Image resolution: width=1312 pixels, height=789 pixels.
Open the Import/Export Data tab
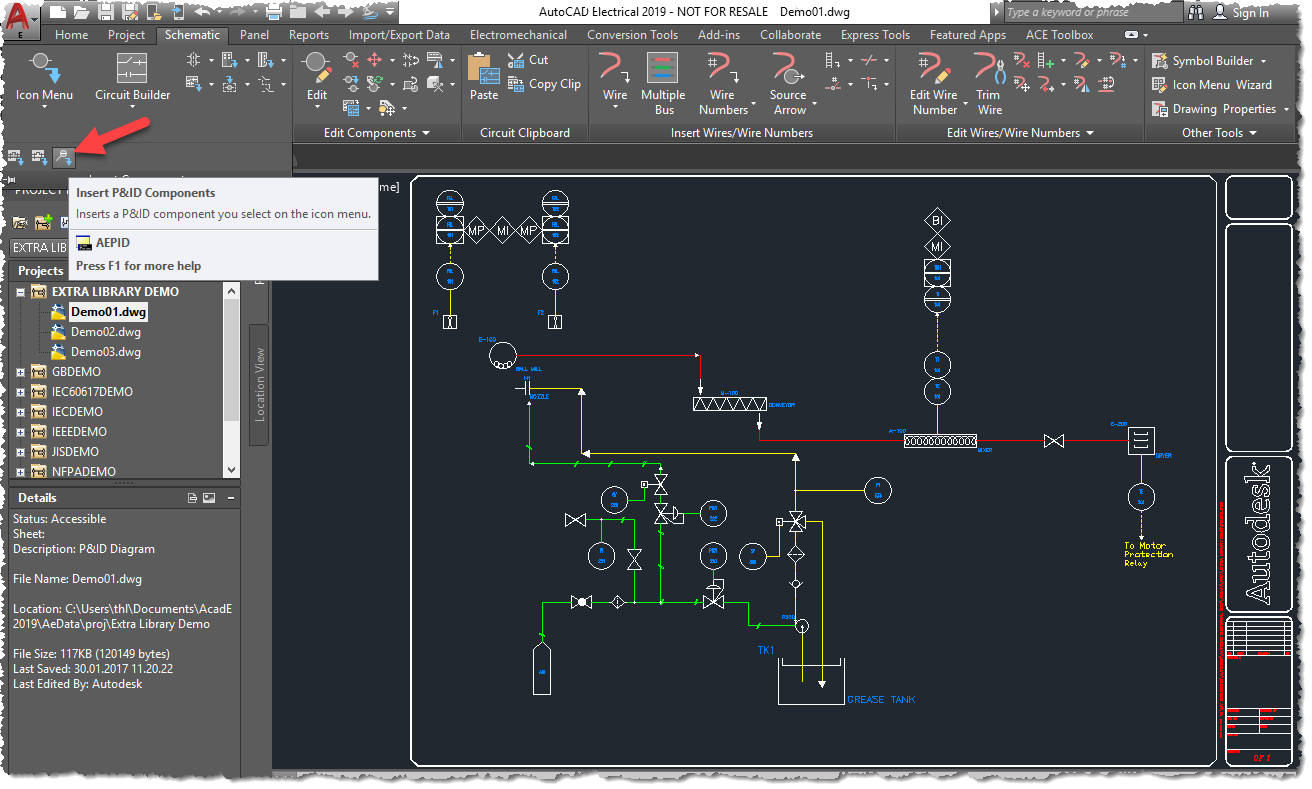coord(399,35)
